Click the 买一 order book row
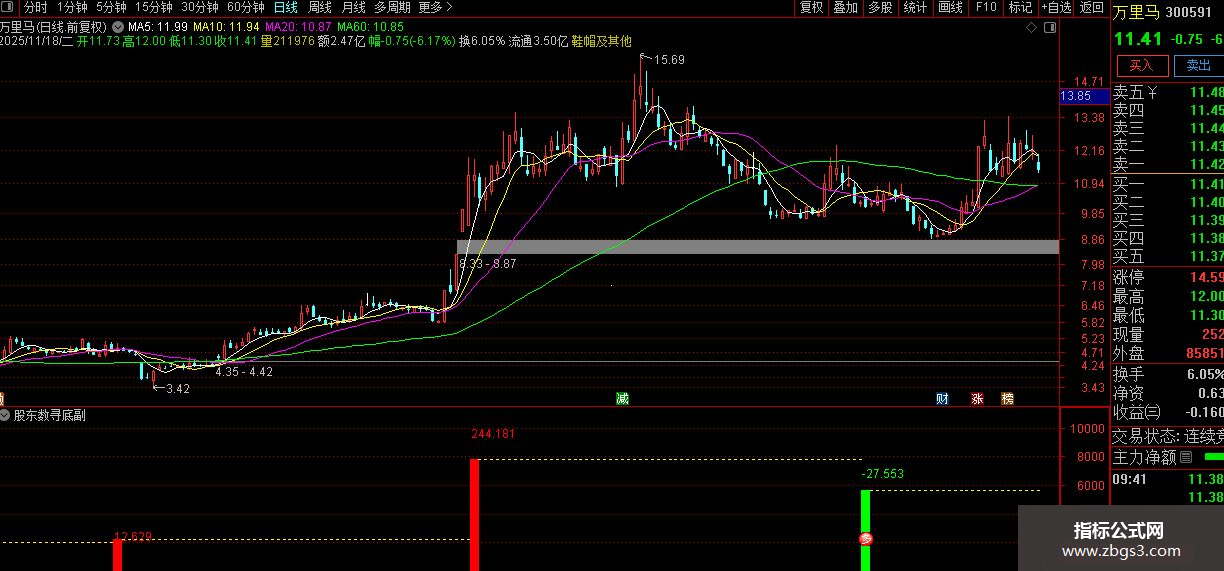 (x=1168, y=184)
